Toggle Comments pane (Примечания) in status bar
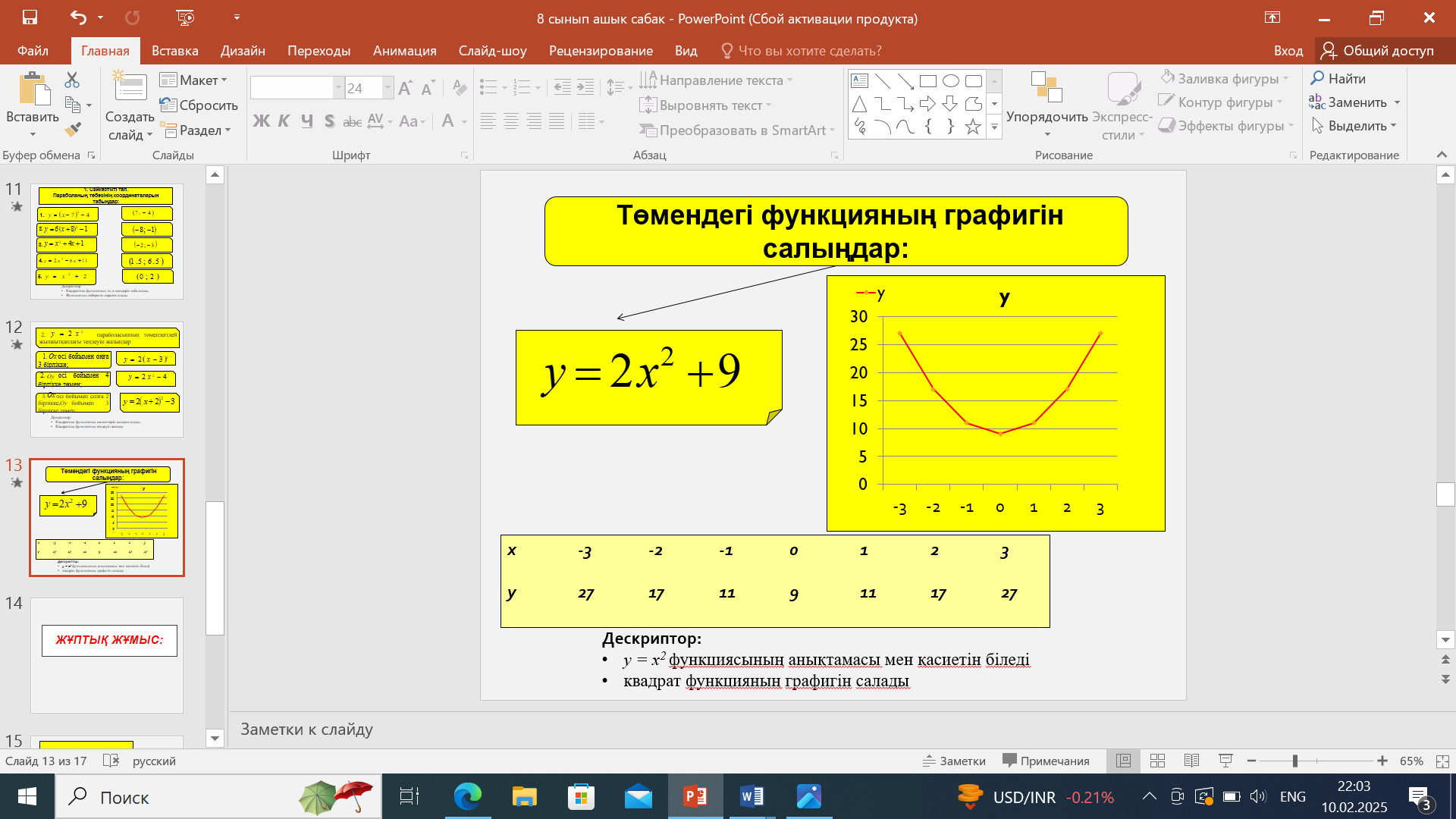 coord(1046,761)
